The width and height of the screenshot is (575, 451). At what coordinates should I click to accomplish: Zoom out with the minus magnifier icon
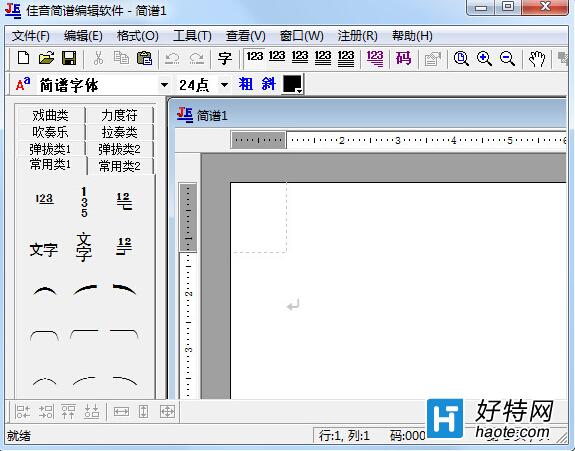point(507,59)
